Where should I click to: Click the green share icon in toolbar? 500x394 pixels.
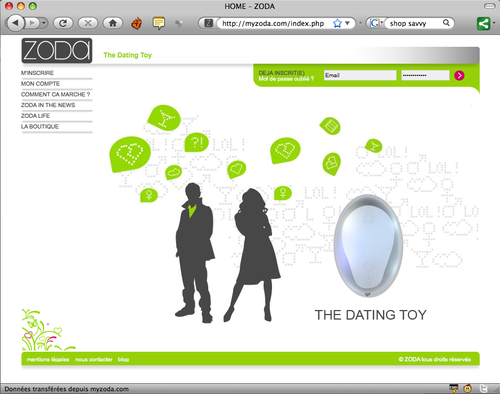[x=483, y=23]
